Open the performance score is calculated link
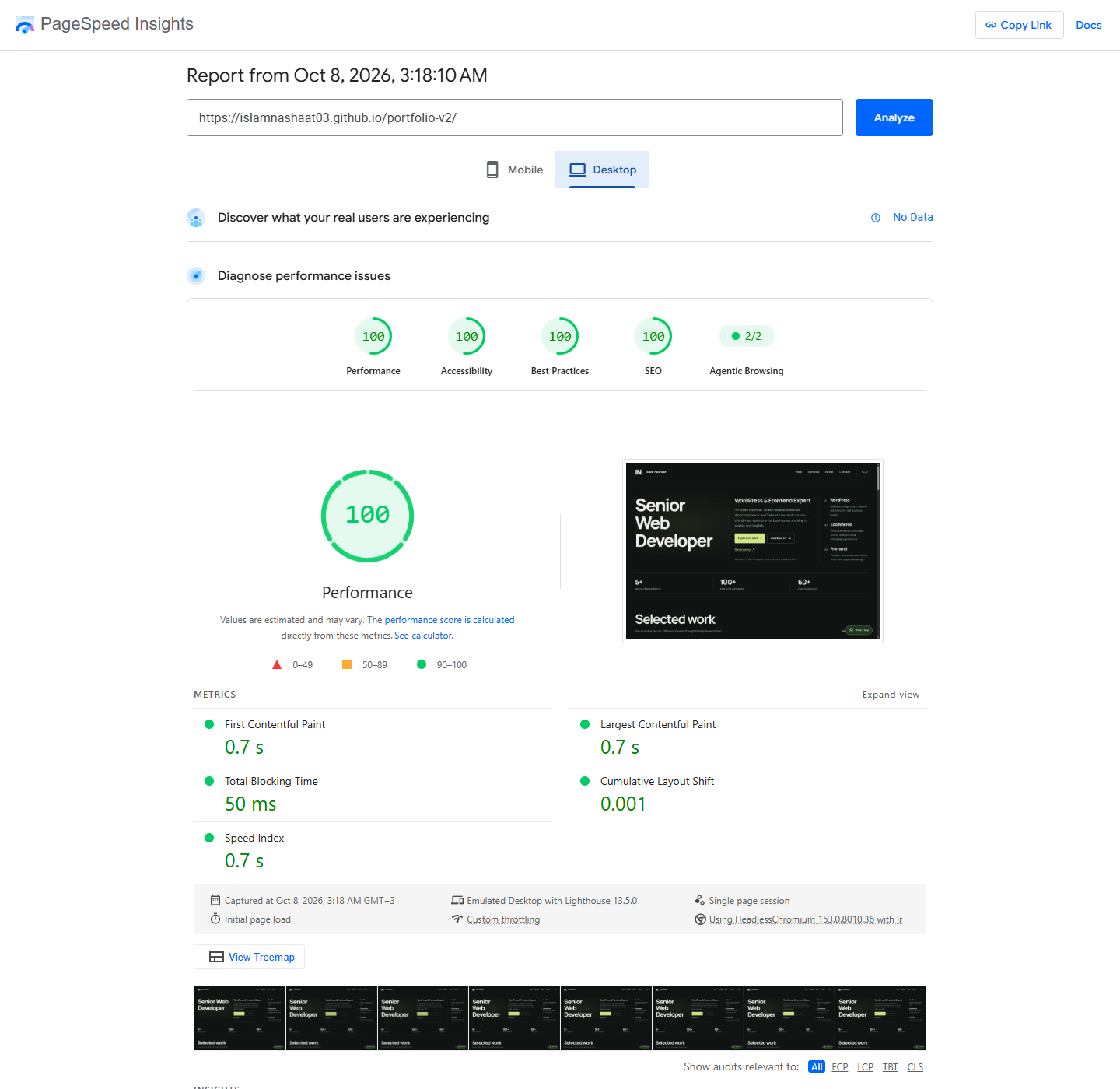This screenshot has width=1120, height=1089. (x=450, y=620)
